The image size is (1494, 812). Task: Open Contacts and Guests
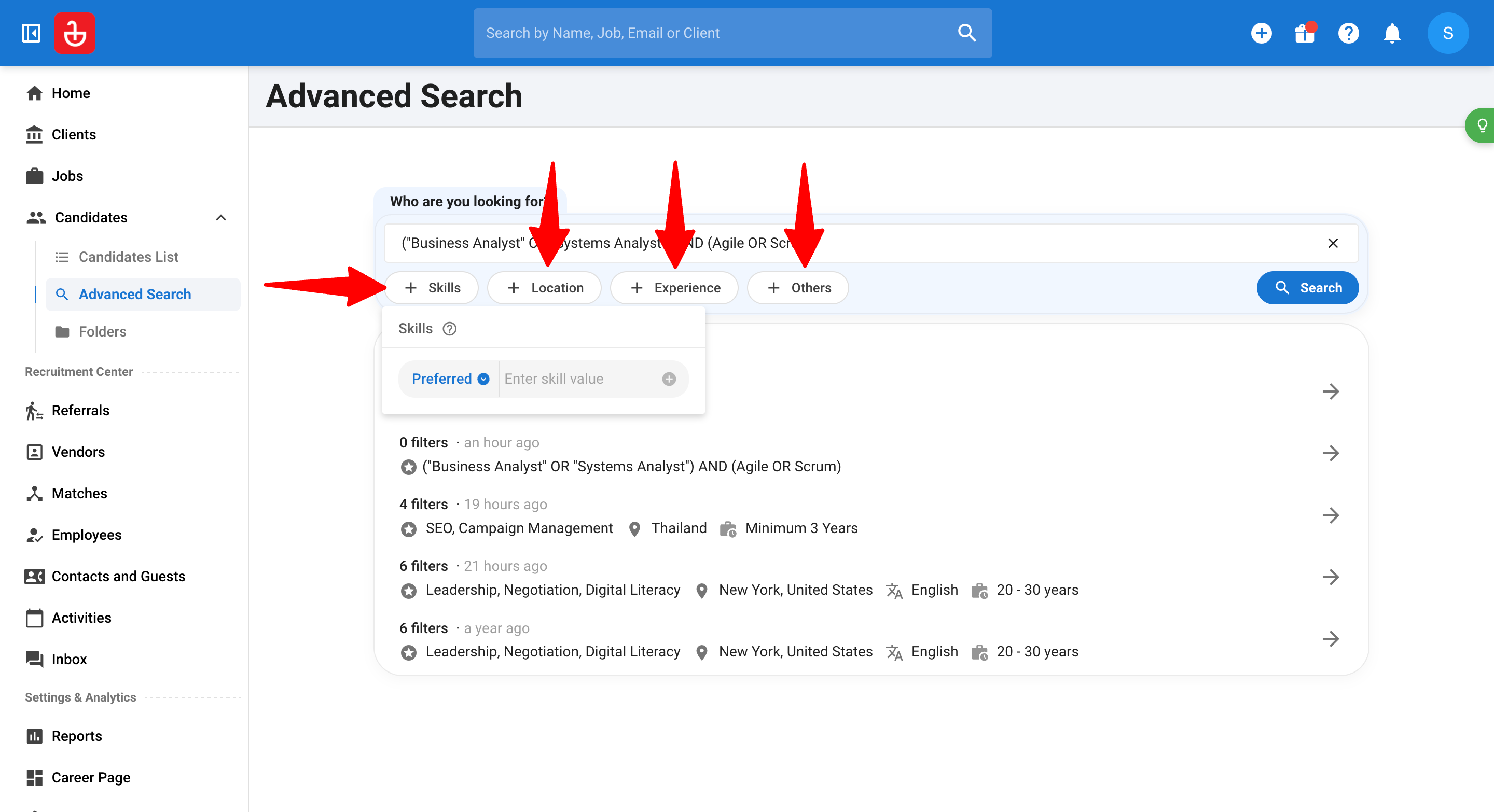pos(118,576)
